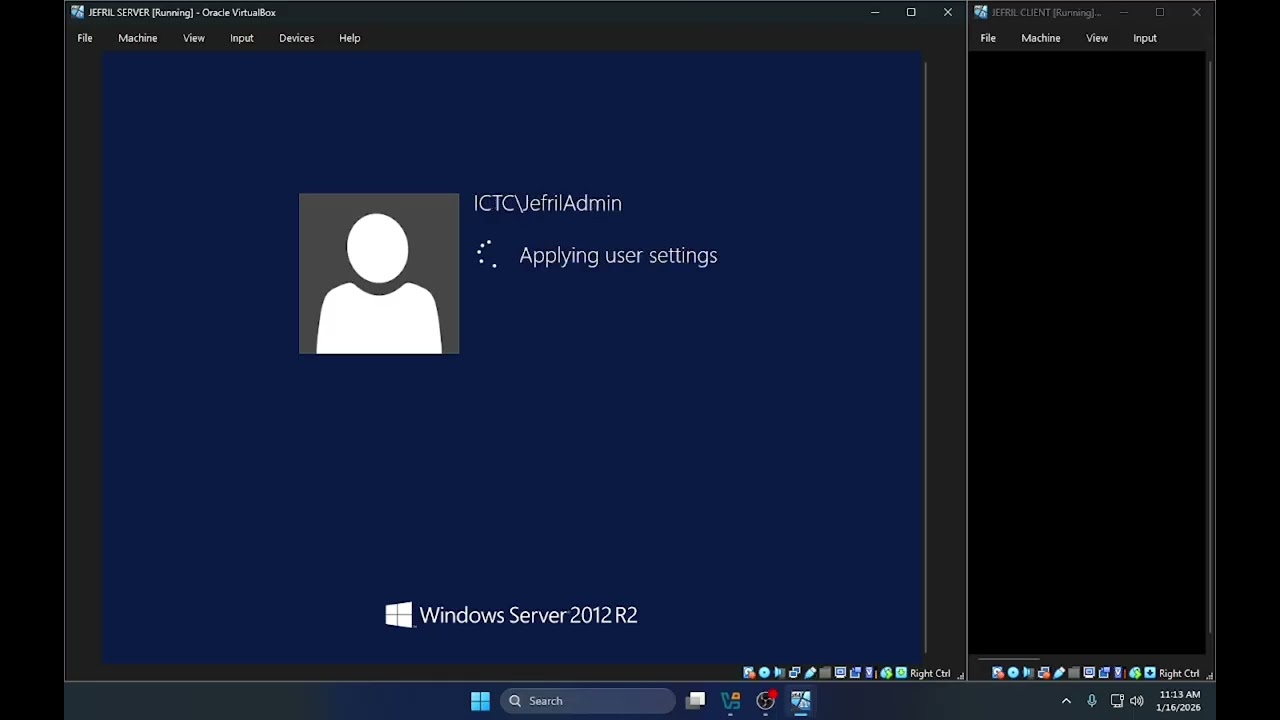Screen dimensions: 1280x720
Task: Click the microphone tray icon
Action: (x=1092, y=701)
